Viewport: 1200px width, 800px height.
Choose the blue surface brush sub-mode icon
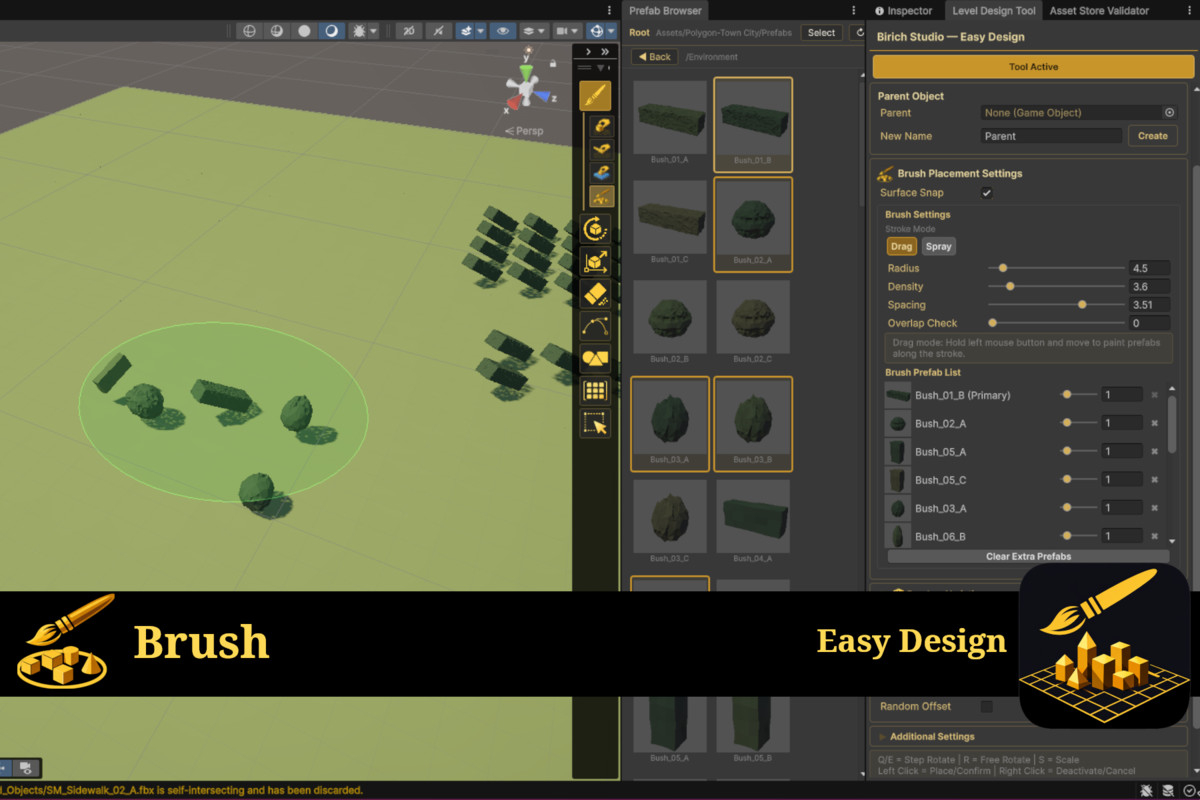pos(601,173)
